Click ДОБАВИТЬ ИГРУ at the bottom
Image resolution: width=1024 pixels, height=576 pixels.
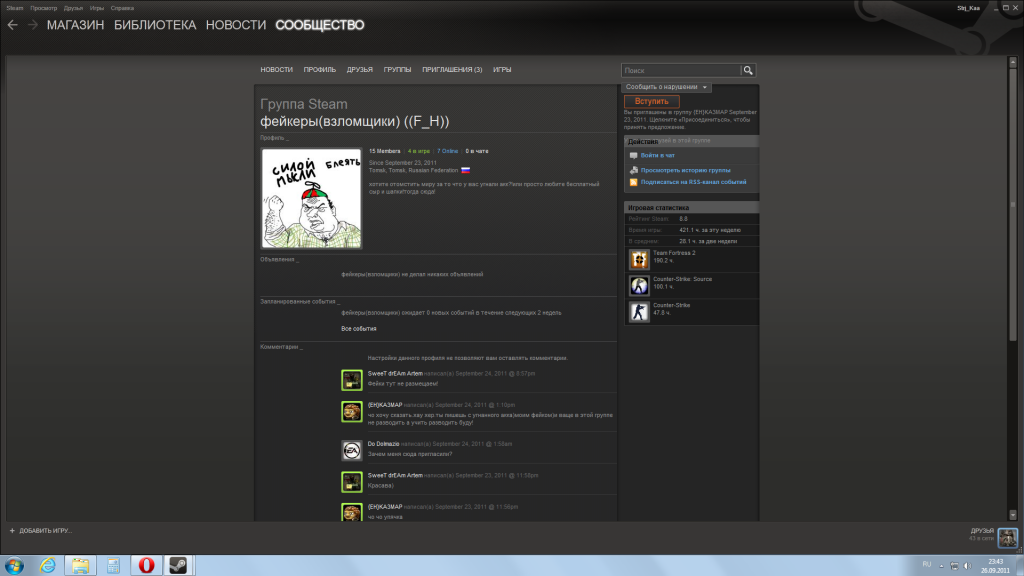coord(46,531)
